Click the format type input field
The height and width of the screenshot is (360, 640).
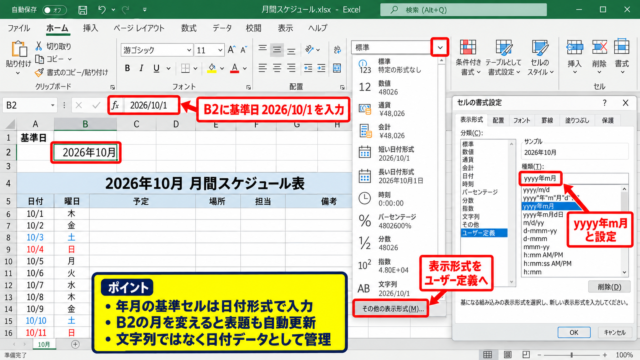pyautogui.click(x=575, y=178)
